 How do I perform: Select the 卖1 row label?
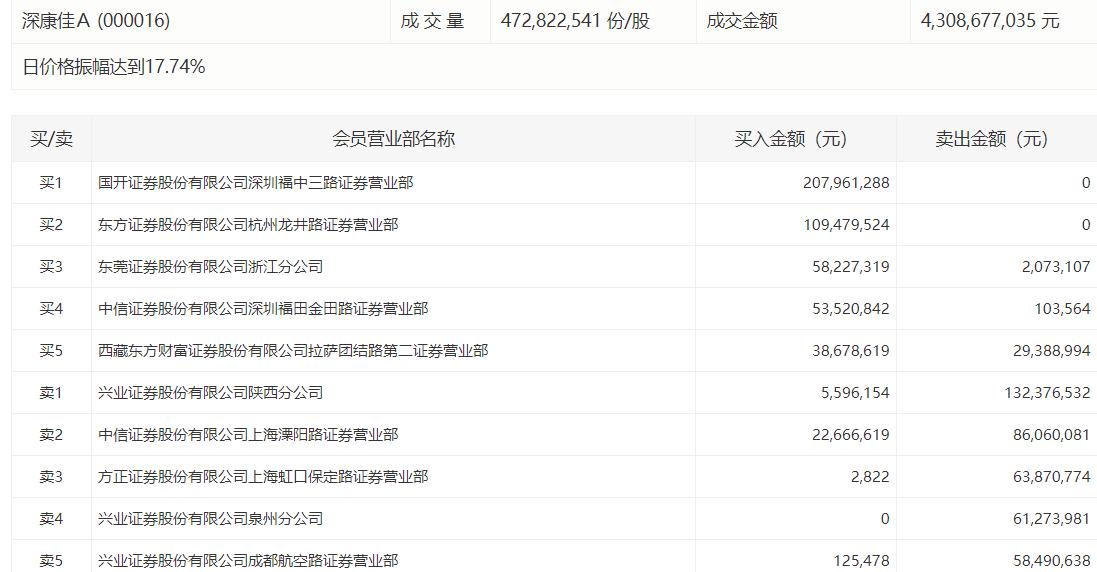click(51, 393)
